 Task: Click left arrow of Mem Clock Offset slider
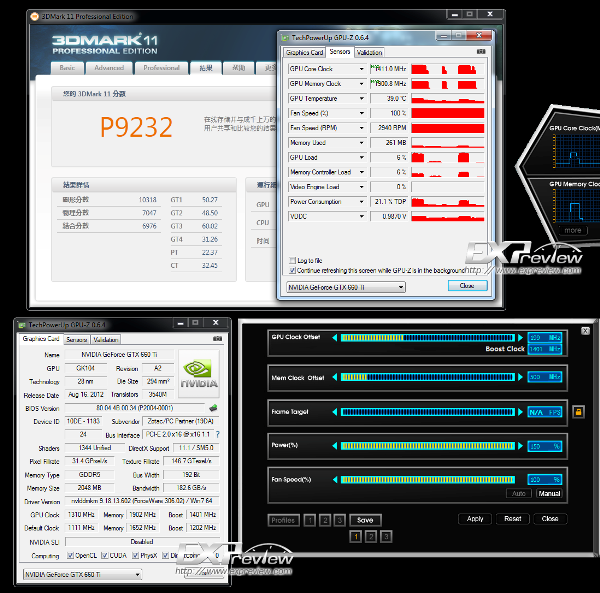click(335, 377)
